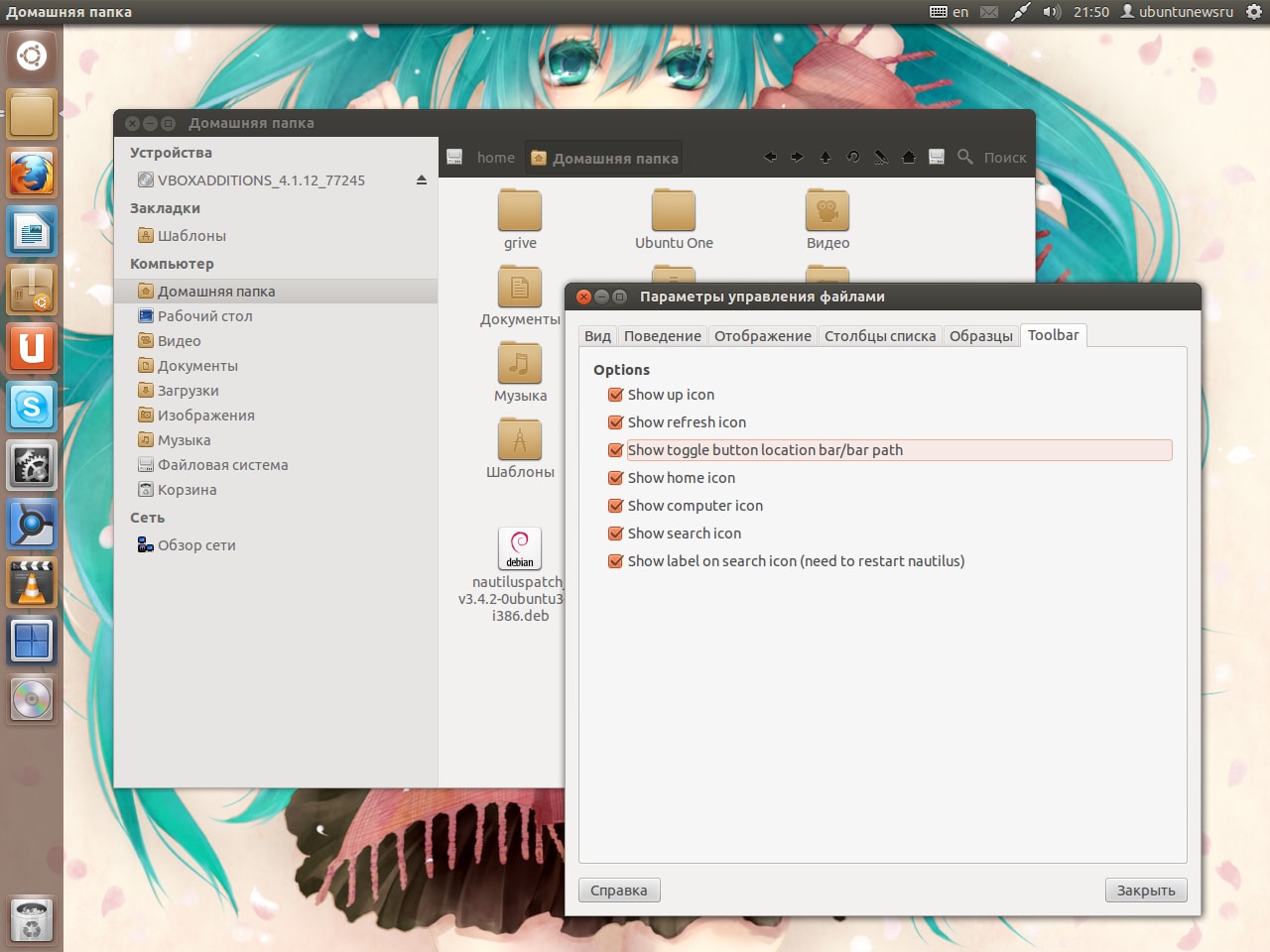The width and height of the screenshot is (1270, 952).
Task: Open the Музыка folder in file view
Action: click(x=520, y=373)
